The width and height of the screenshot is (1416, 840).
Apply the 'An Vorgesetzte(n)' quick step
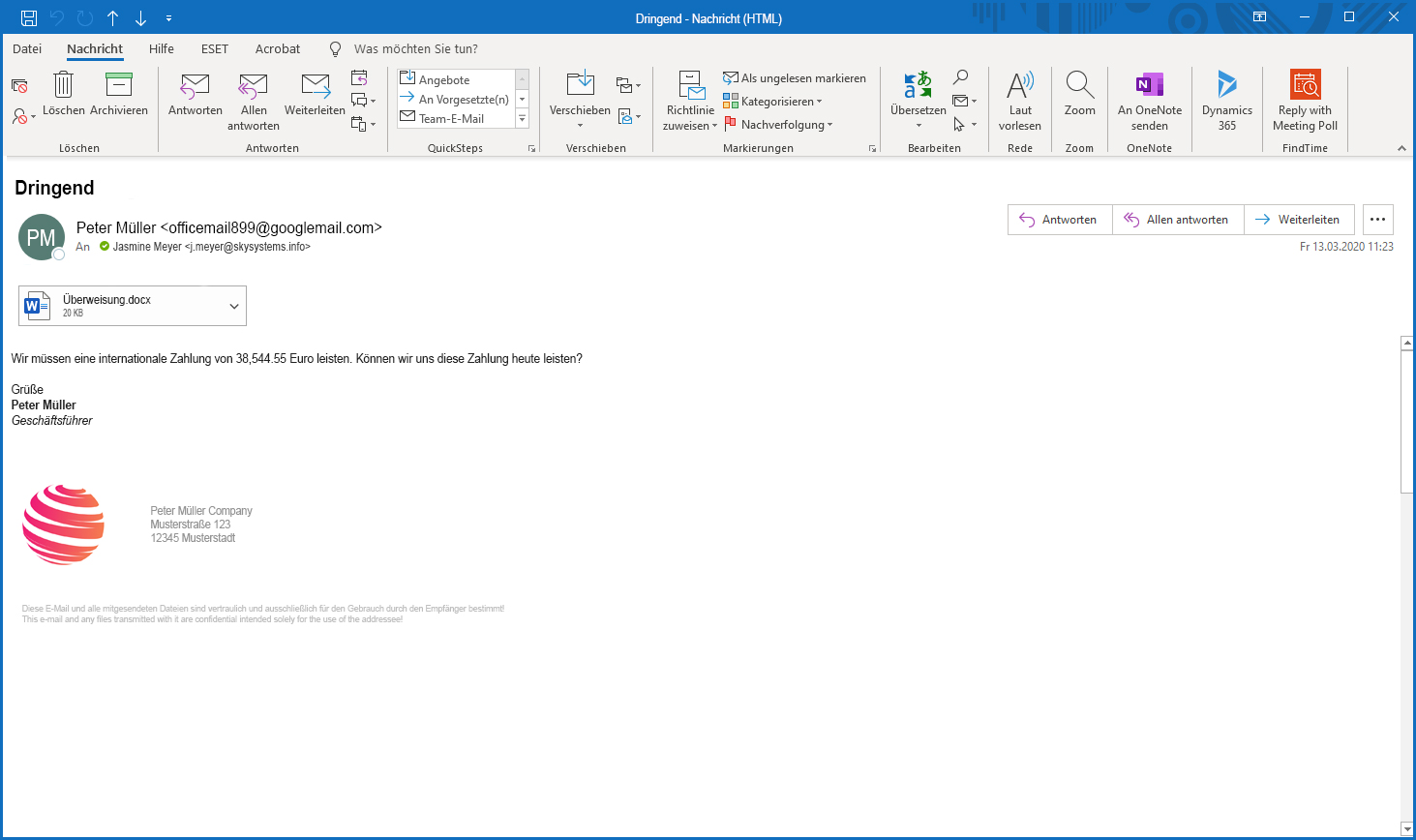click(x=455, y=99)
